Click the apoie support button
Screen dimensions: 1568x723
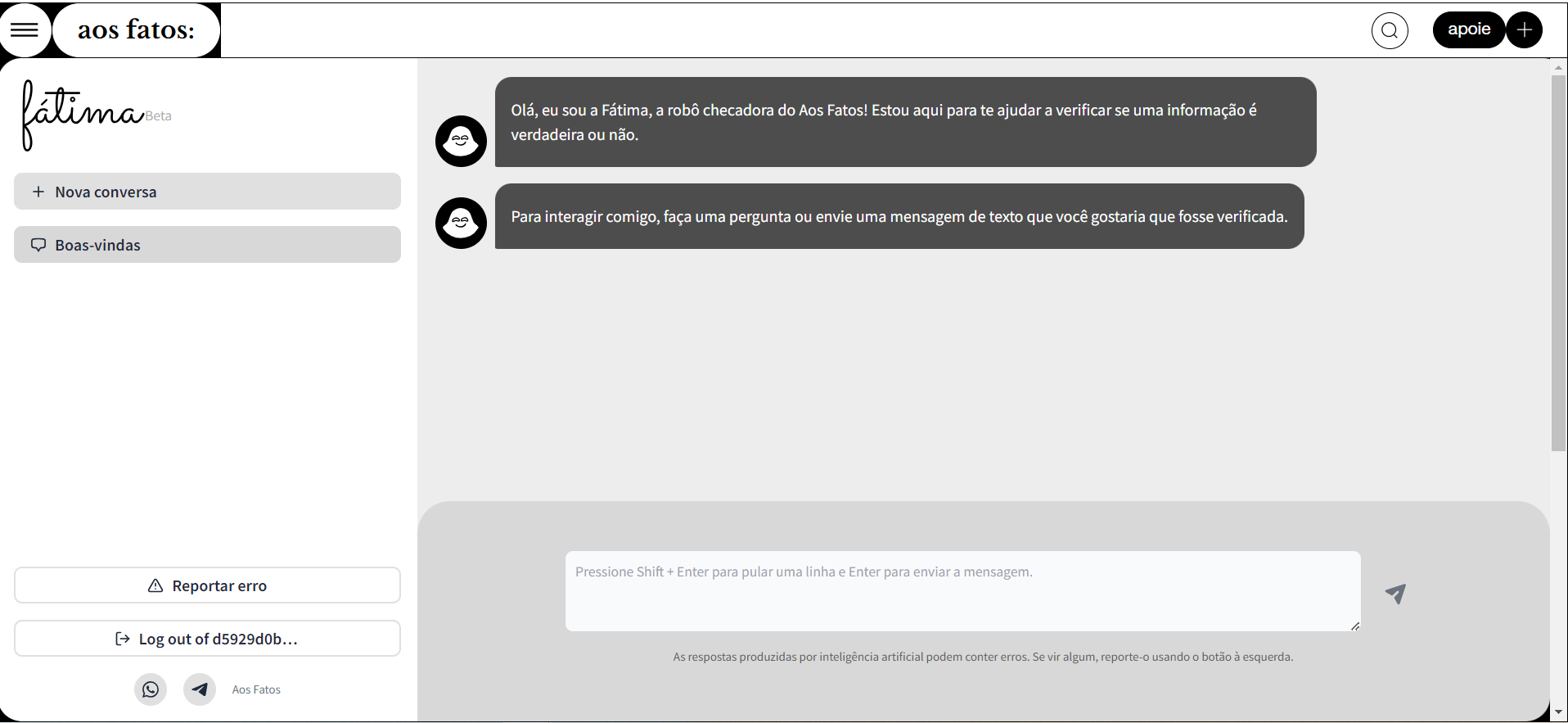point(1469,29)
